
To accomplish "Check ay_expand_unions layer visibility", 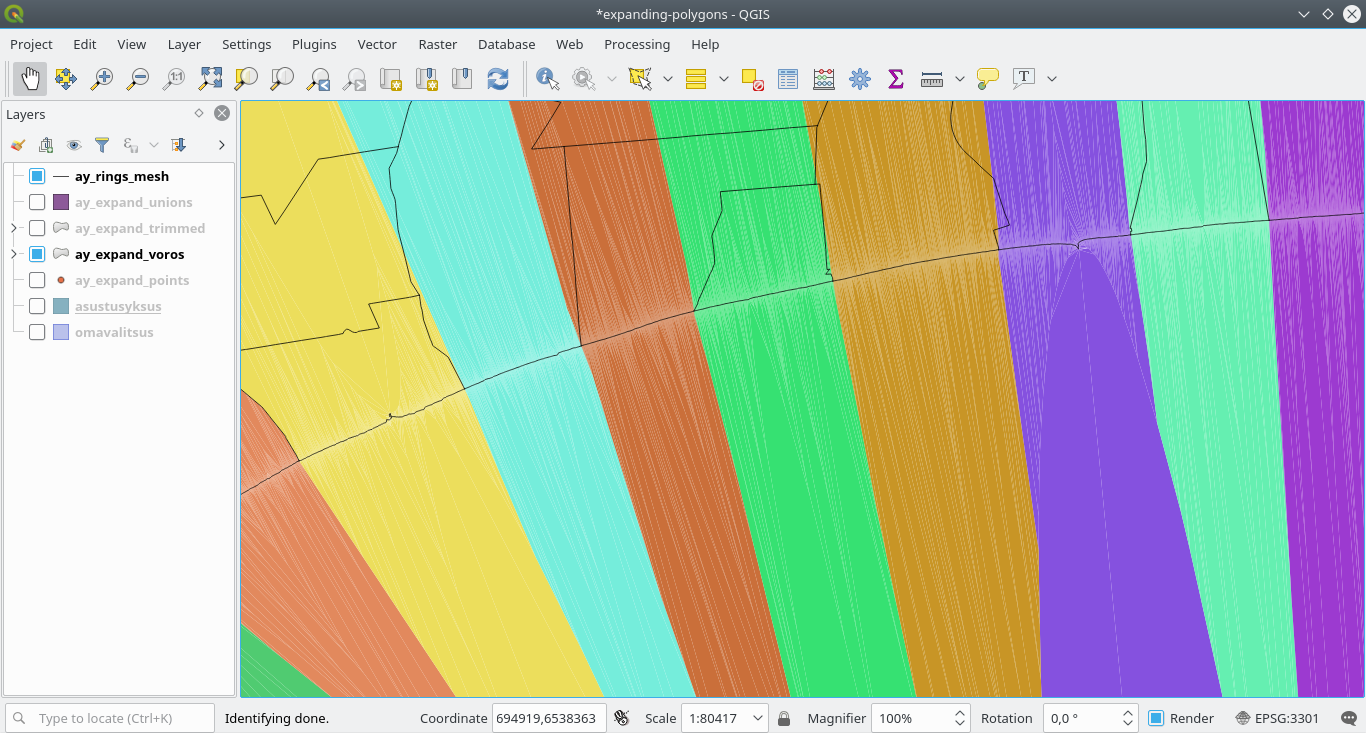I will [37, 202].
